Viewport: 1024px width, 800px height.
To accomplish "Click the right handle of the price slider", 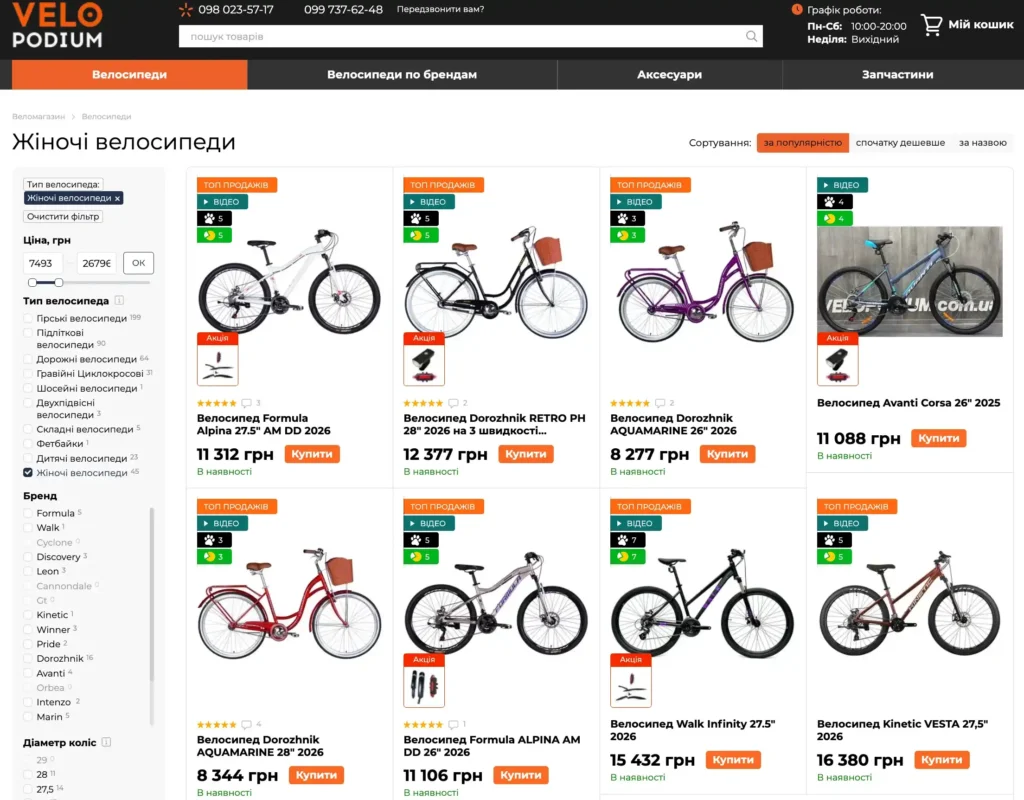I will pyautogui.click(x=59, y=282).
